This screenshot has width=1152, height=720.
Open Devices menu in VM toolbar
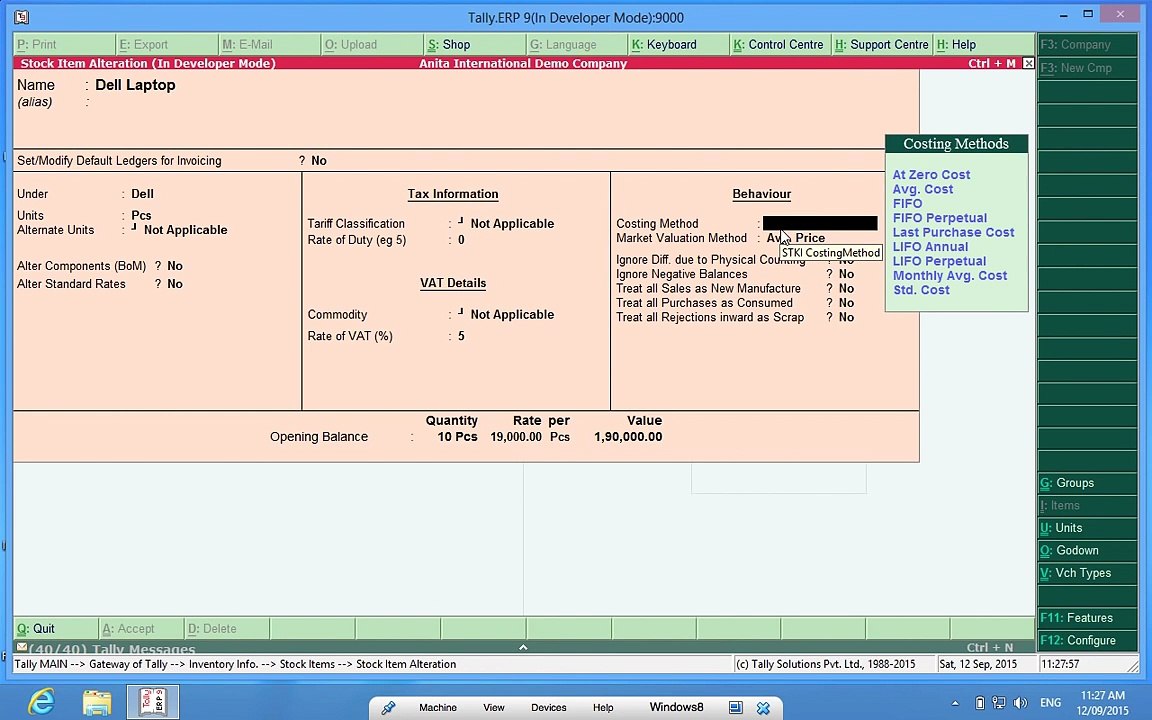click(x=549, y=708)
